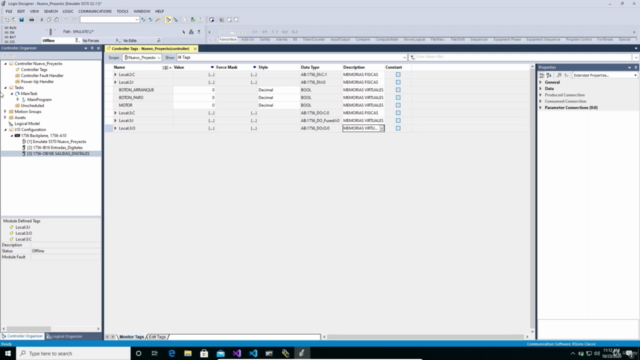Click alphabetical sort icon in Properties panel
This screenshot has height=360, width=640.
tap(549, 76)
